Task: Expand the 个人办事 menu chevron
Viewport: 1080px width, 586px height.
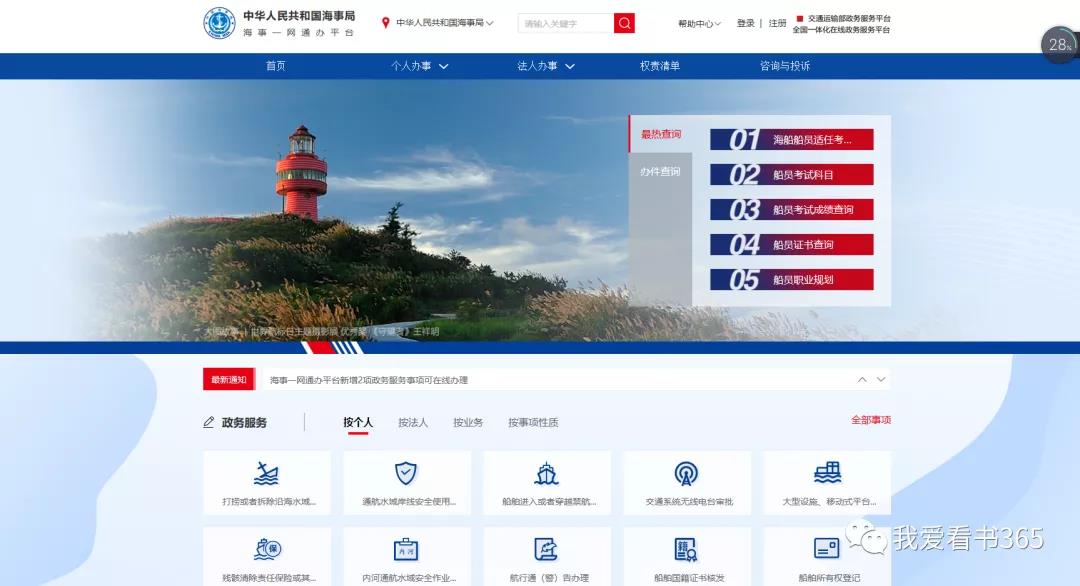Action: point(444,66)
